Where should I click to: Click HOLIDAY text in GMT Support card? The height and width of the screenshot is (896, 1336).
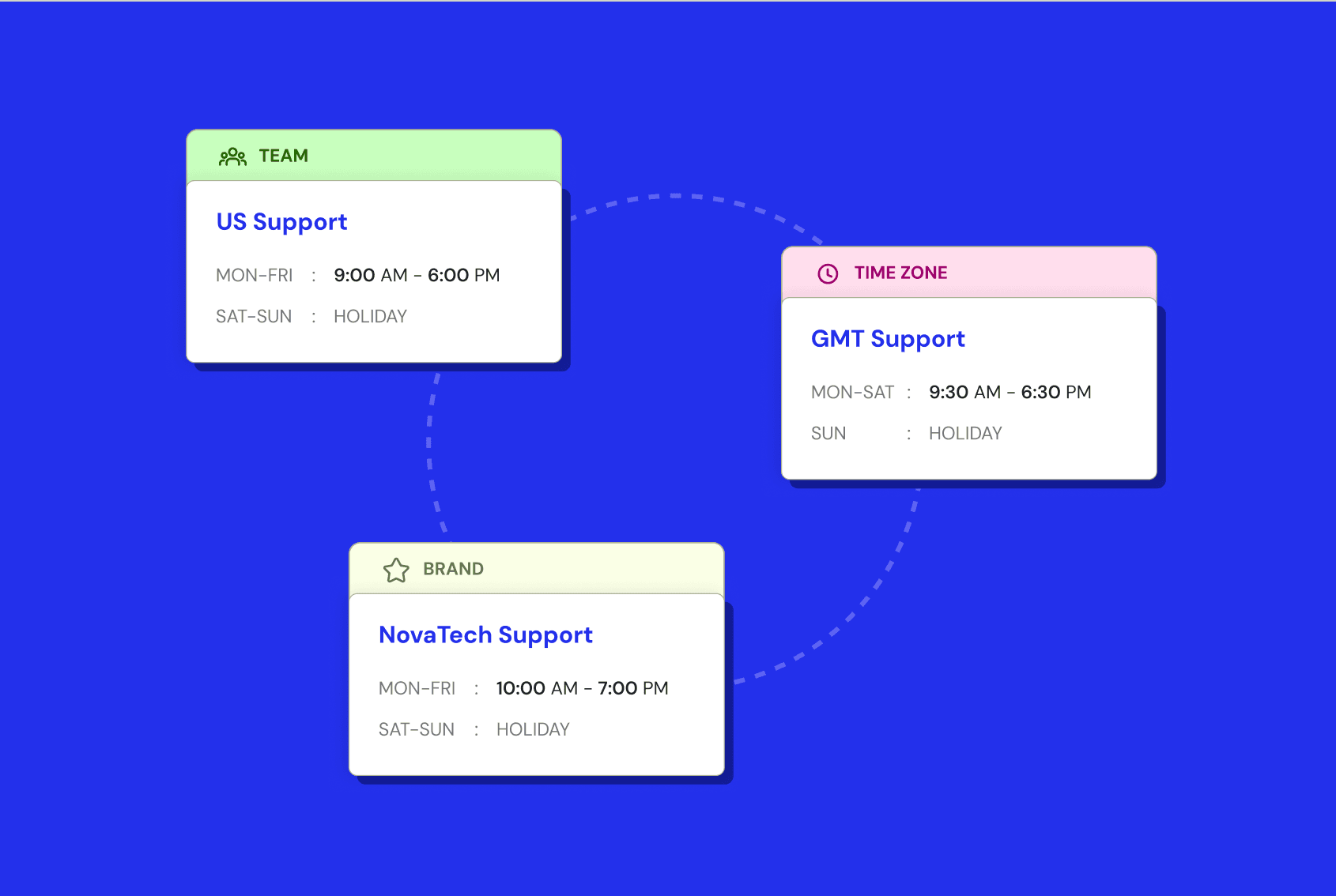click(965, 433)
